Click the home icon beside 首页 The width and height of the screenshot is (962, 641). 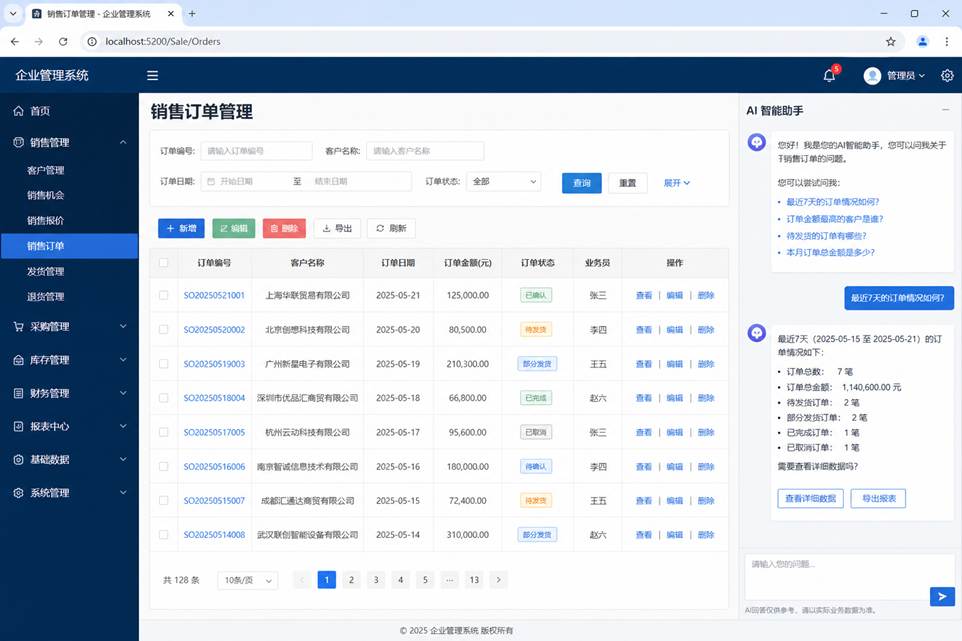18,111
